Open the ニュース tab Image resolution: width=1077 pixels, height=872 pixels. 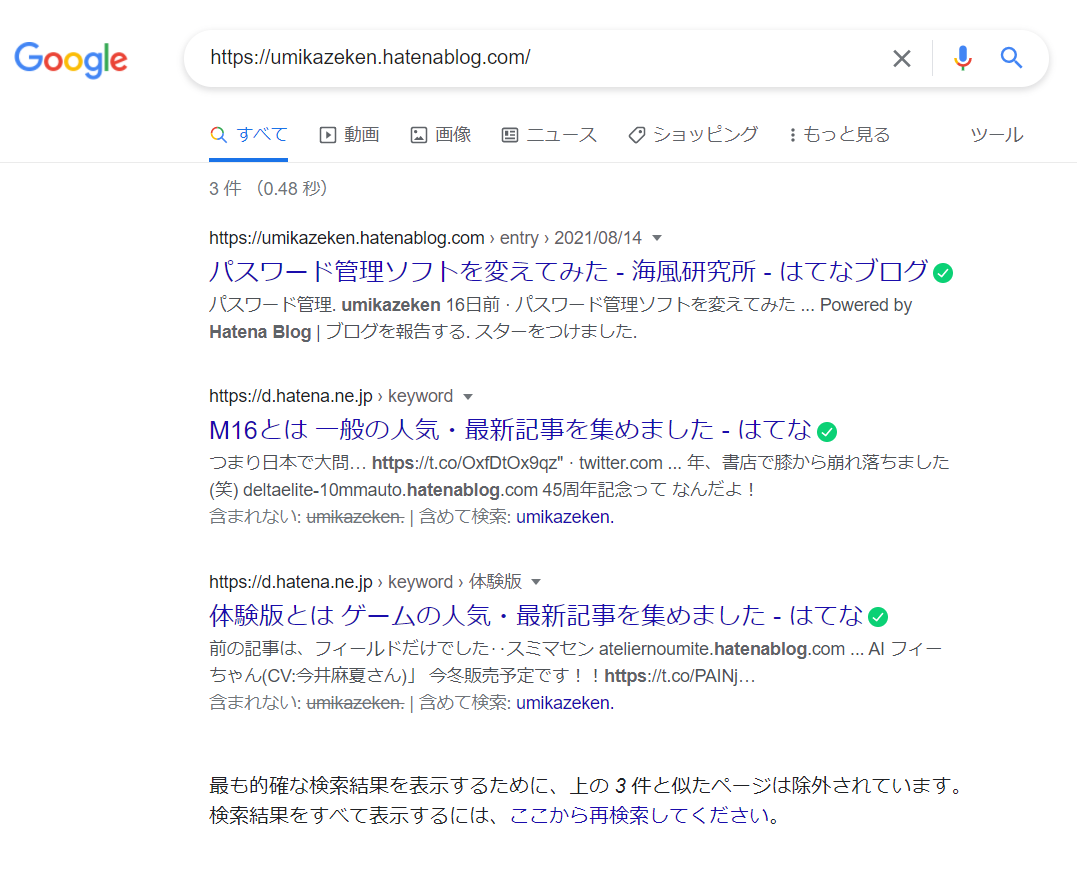pyautogui.click(x=549, y=135)
